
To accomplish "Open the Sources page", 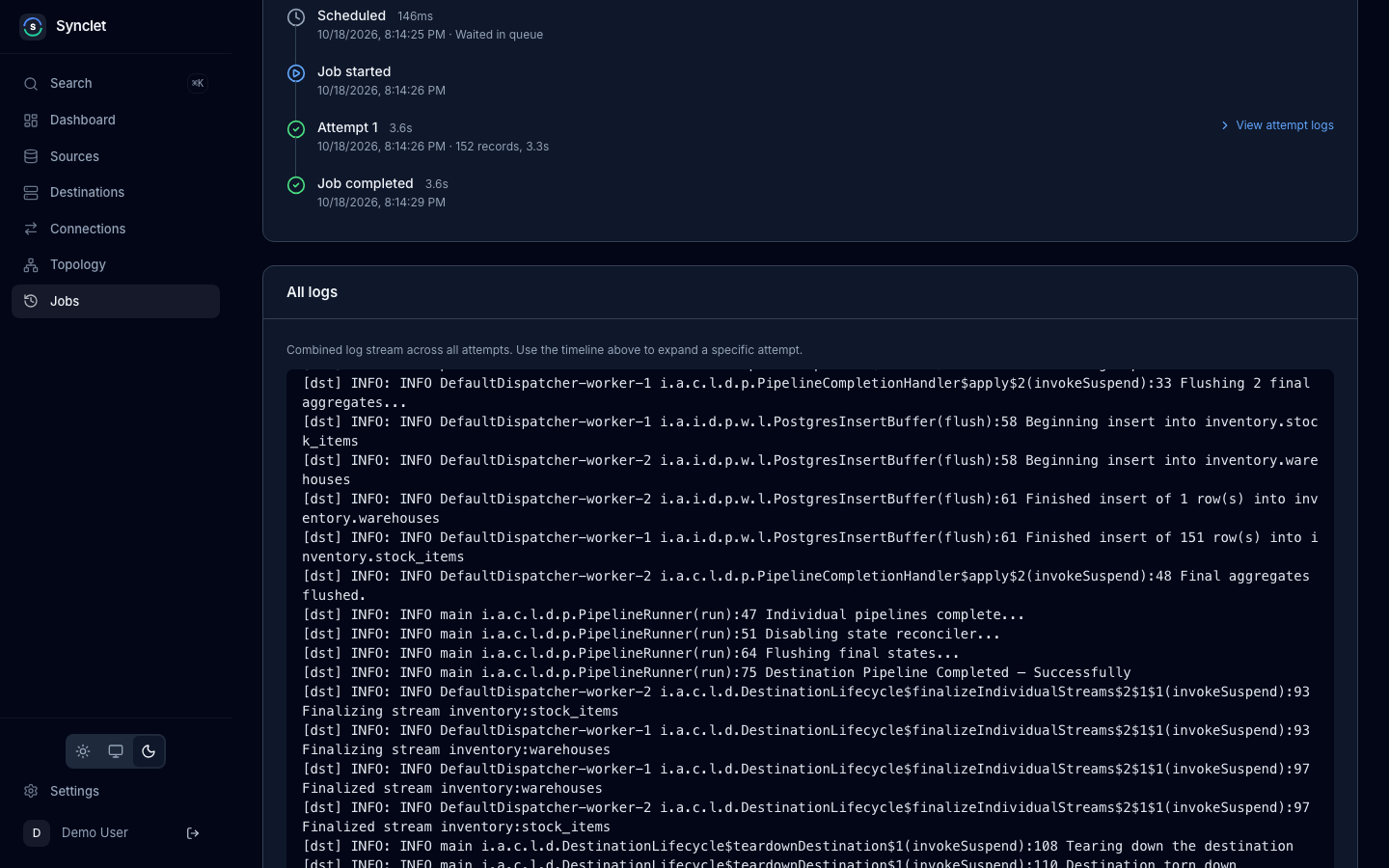I will click(x=116, y=156).
